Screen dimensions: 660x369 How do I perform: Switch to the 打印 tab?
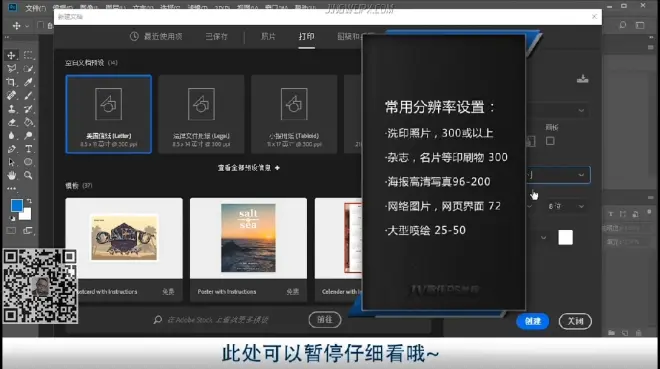click(x=306, y=37)
